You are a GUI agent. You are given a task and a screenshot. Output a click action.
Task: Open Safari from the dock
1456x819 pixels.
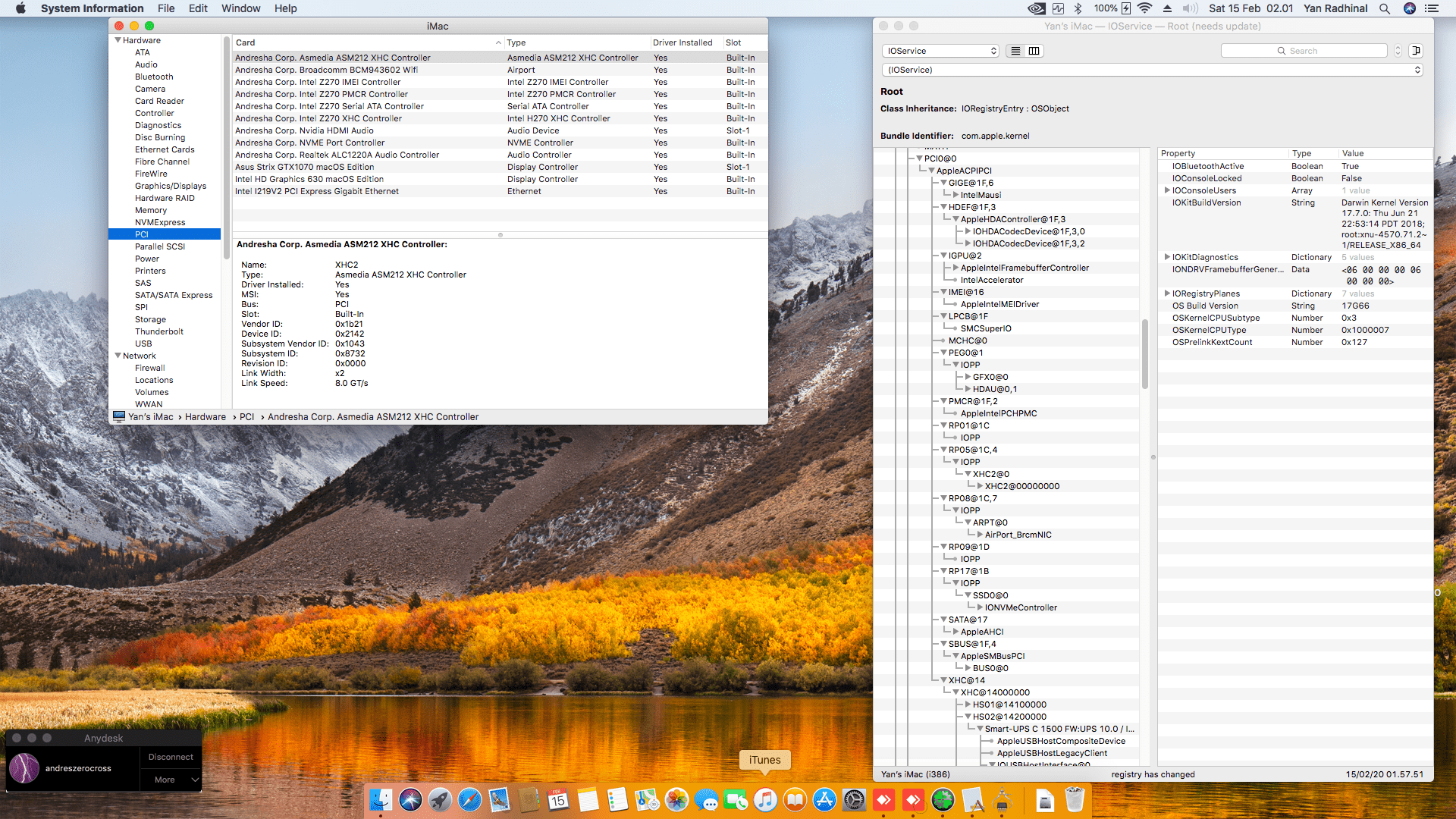[469, 800]
